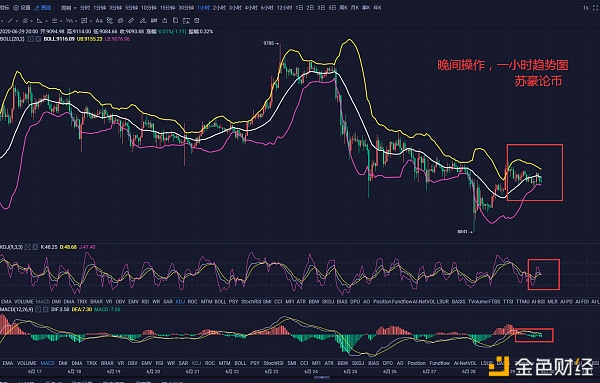Select the Aa text annotation tool

click(x=99, y=21)
